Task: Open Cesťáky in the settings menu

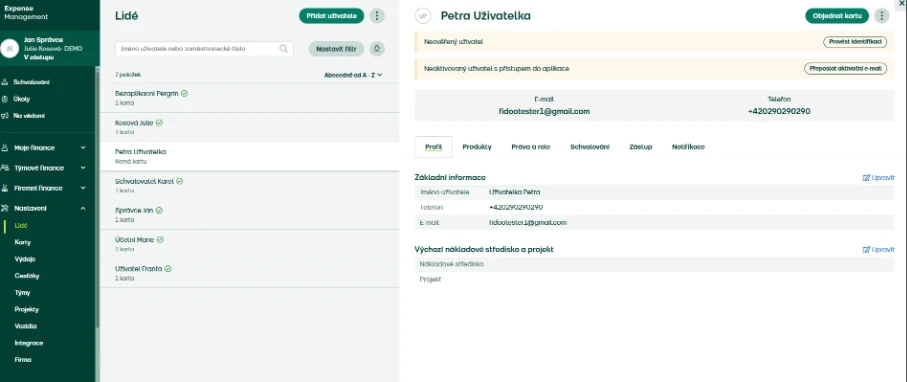Action: pos(27,276)
